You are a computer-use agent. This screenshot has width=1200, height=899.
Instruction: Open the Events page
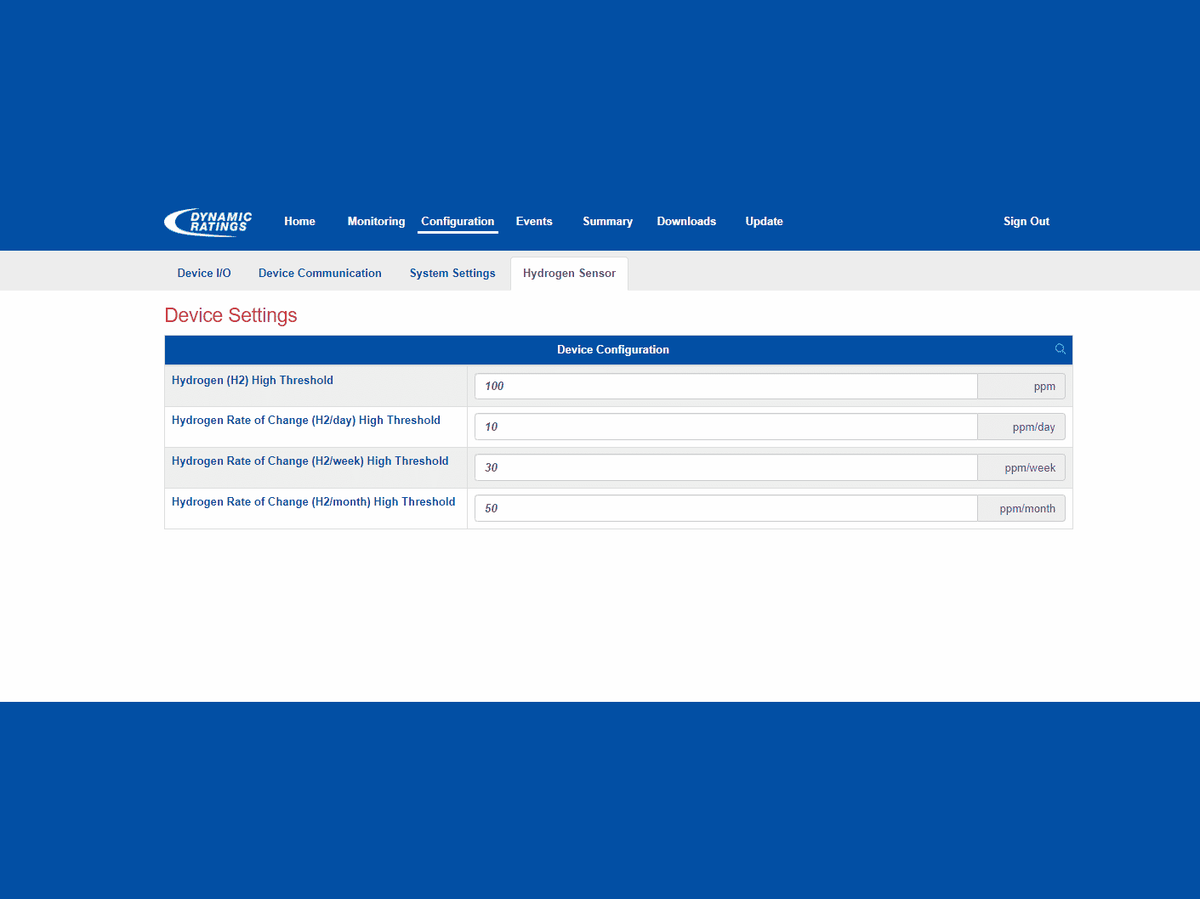(x=534, y=222)
